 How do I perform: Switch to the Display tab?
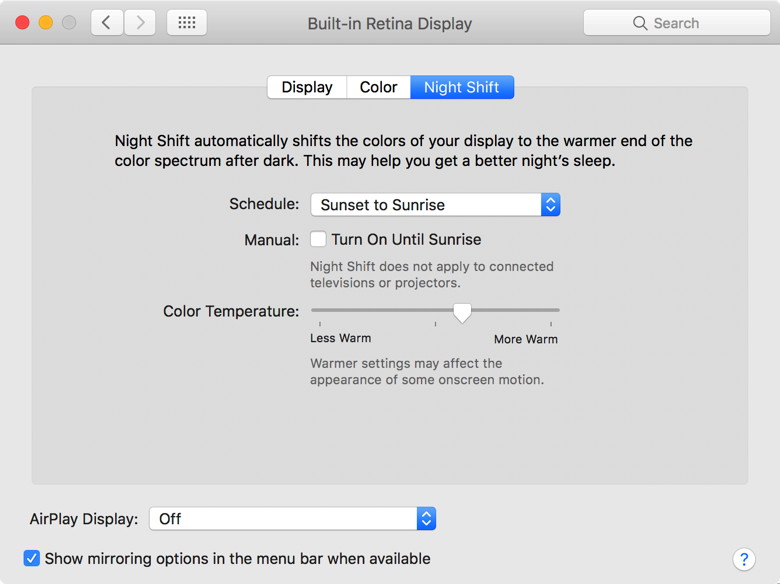coord(307,87)
